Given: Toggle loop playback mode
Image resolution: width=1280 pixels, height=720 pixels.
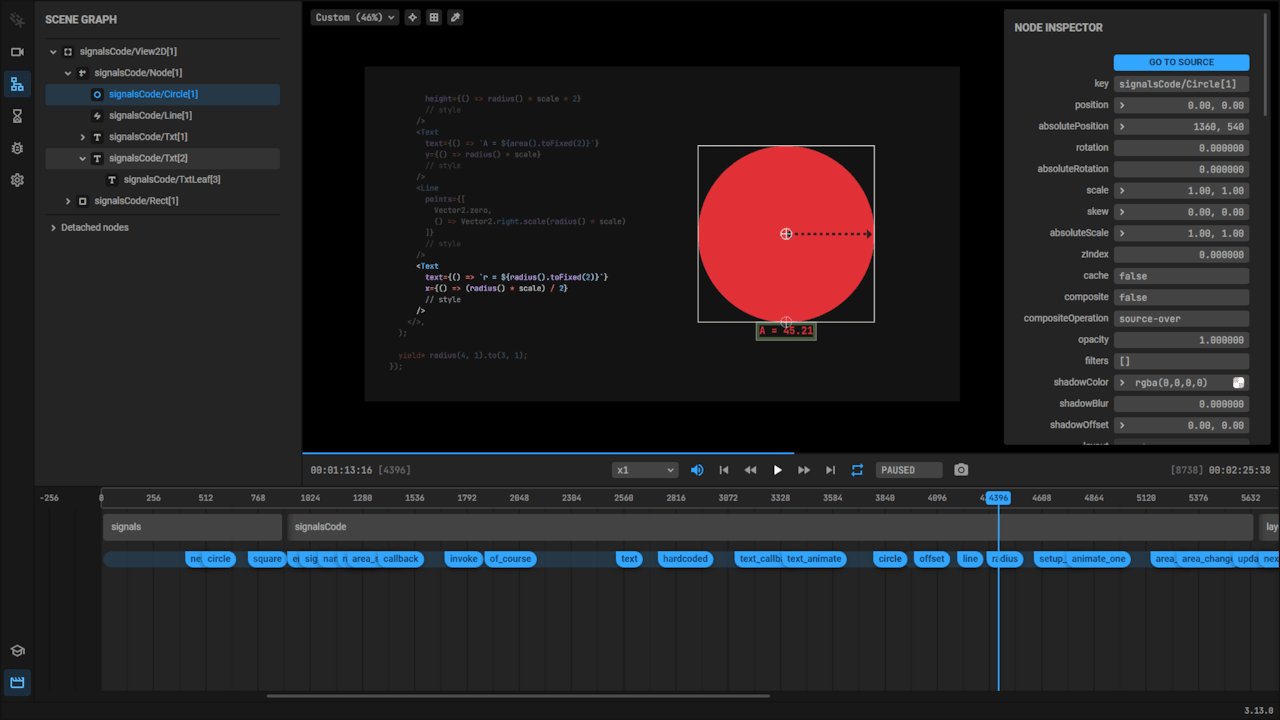Looking at the screenshot, I should [857, 469].
